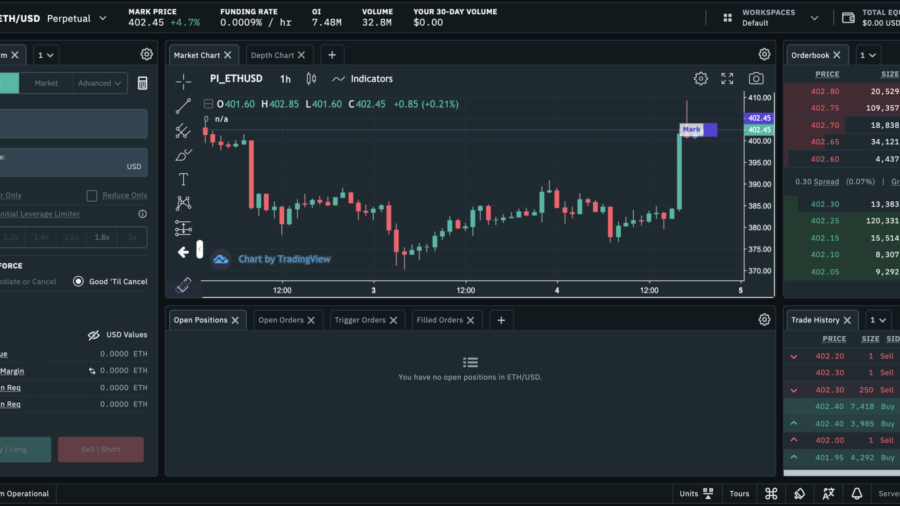Select the 1.6x leverage option
This screenshot has height=506, width=900.
(x=71, y=238)
